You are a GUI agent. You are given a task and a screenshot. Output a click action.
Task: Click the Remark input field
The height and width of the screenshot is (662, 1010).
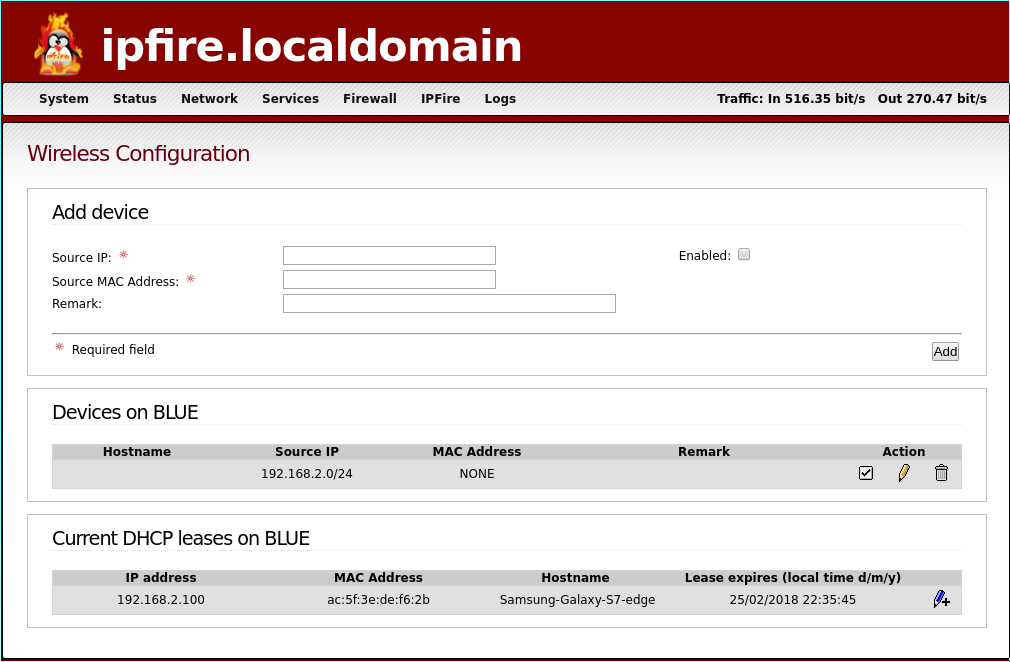click(449, 302)
